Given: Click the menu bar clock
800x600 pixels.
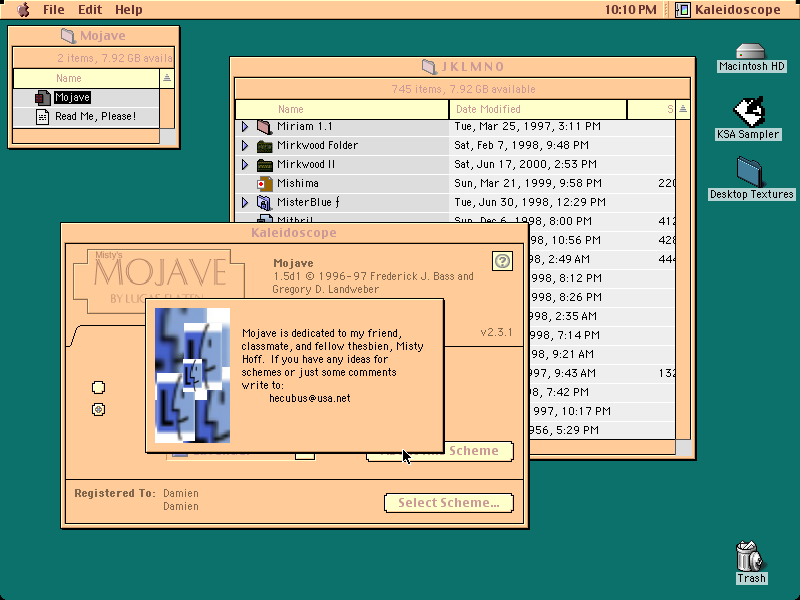Looking at the screenshot, I should coord(631,9).
